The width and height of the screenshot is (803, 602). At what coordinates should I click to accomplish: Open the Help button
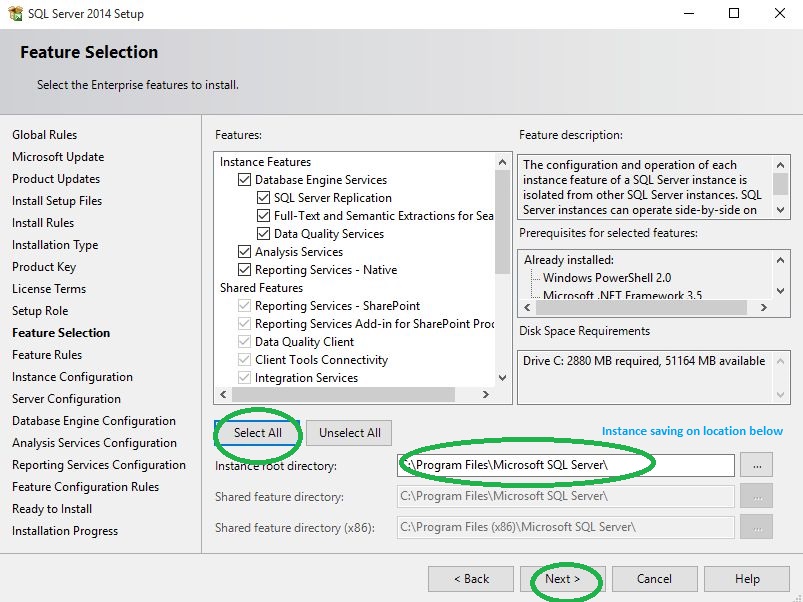tap(747, 578)
